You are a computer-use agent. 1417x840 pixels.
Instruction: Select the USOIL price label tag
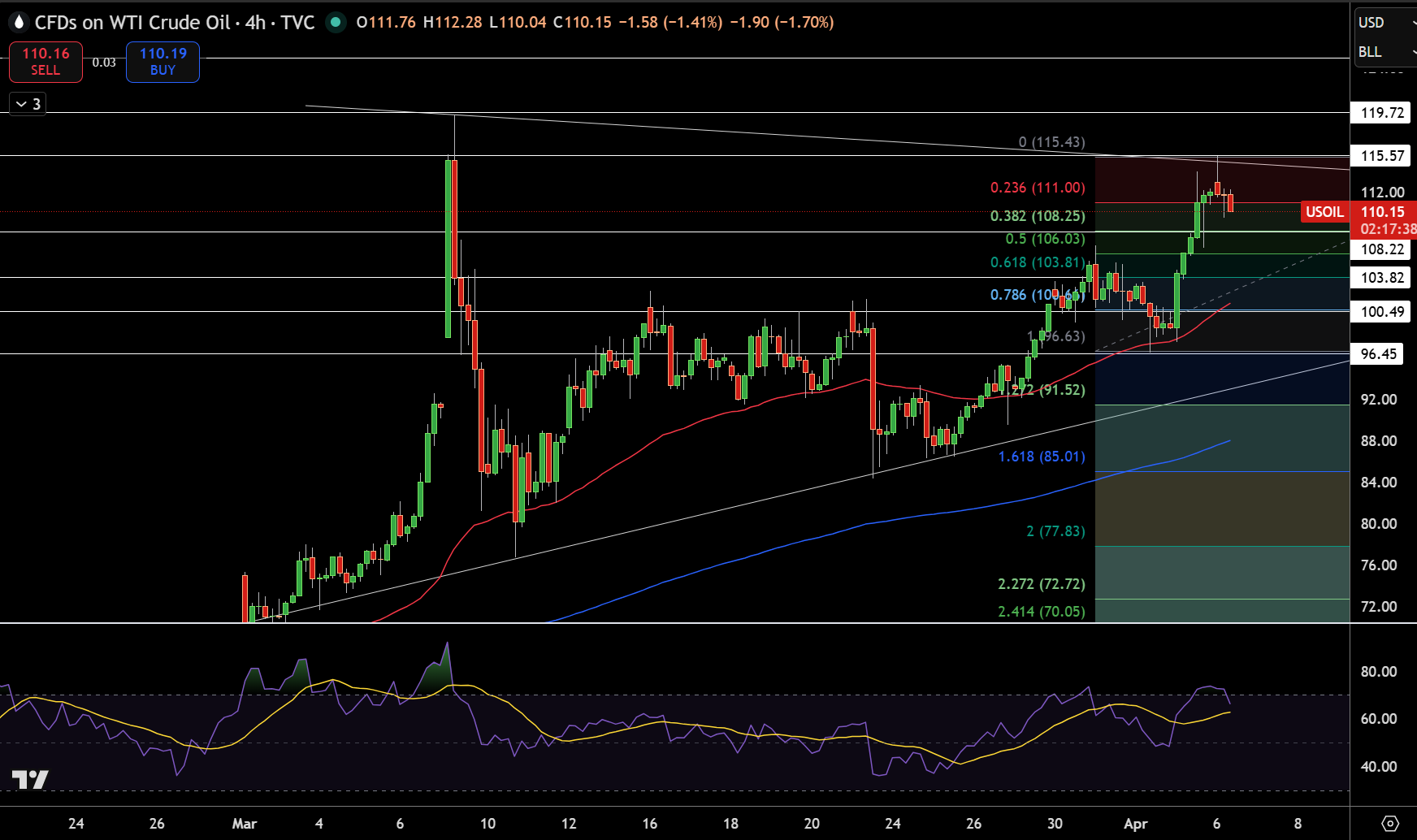1324,212
